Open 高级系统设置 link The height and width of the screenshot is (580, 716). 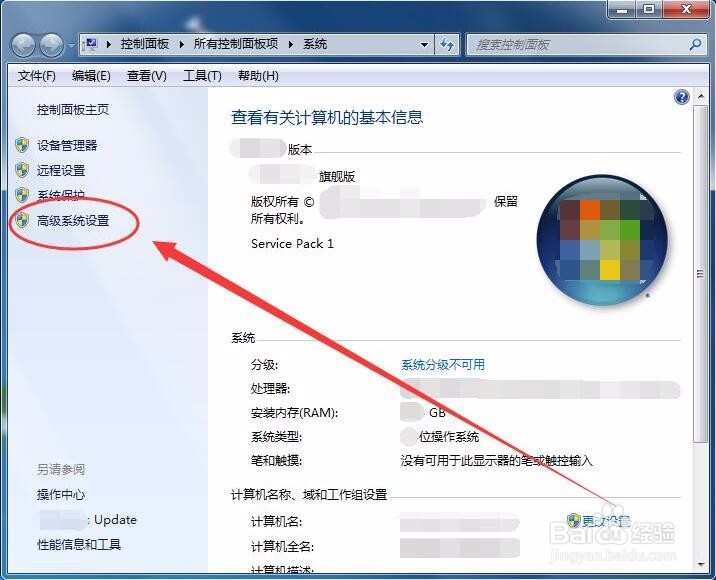click(73, 221)
